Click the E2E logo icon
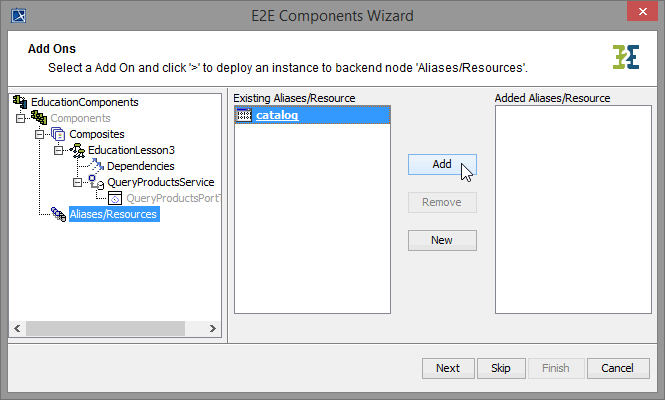The width and height of the screenshot is (665, 400). (x=626, y=56)
